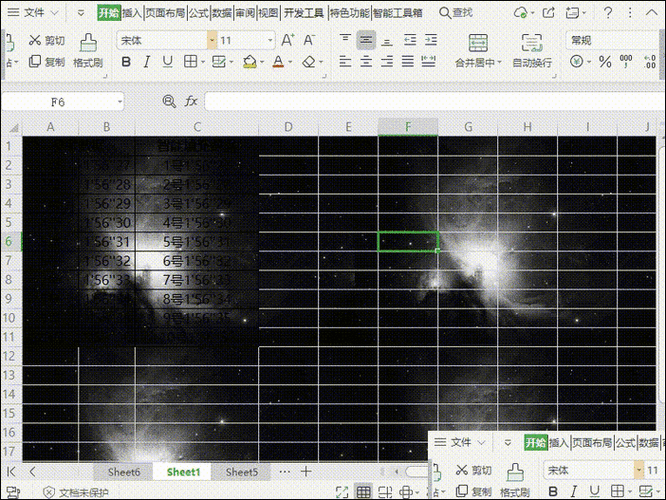
Task: Open the 公式 ribbon tab in main window
Action: pos(199,13)
